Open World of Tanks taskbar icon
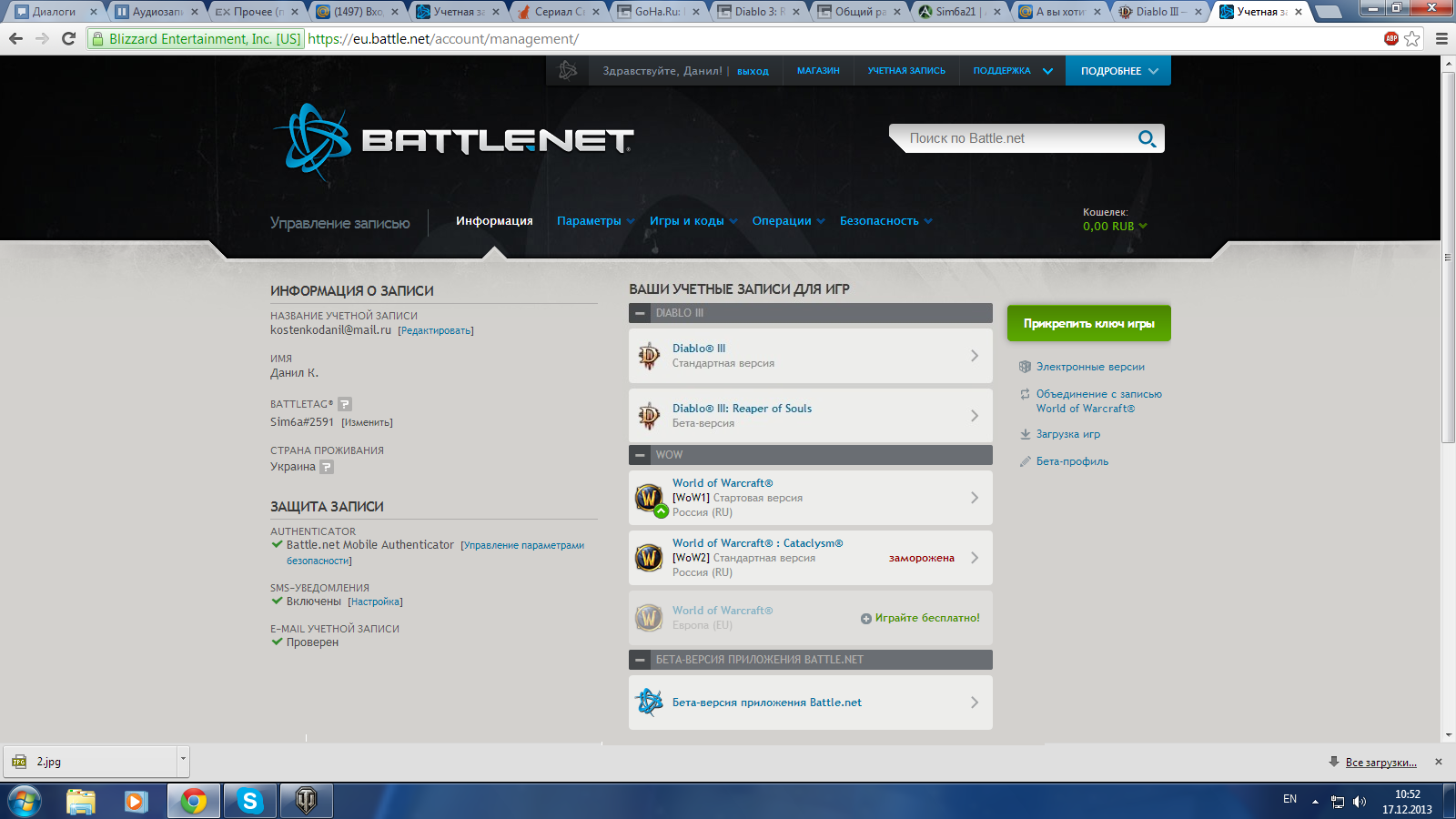1456x819 pixels. click(306, 801)
